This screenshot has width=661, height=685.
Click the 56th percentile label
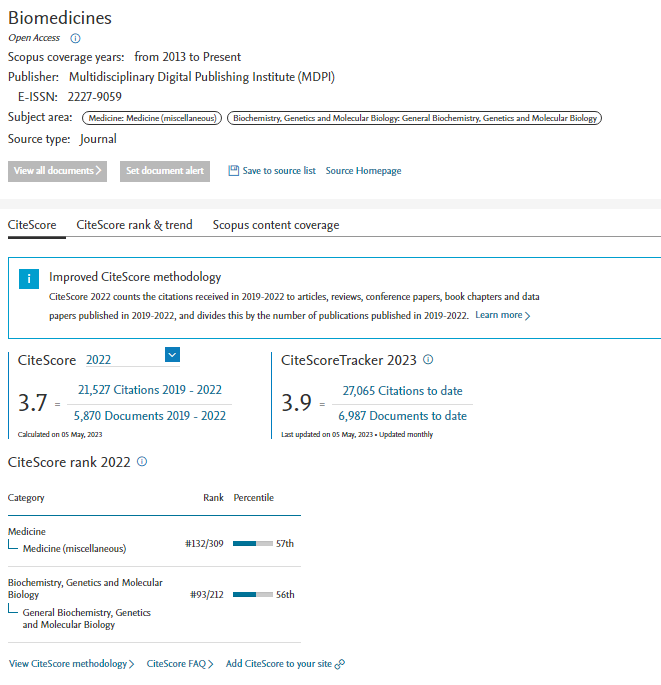pos(285,595)
